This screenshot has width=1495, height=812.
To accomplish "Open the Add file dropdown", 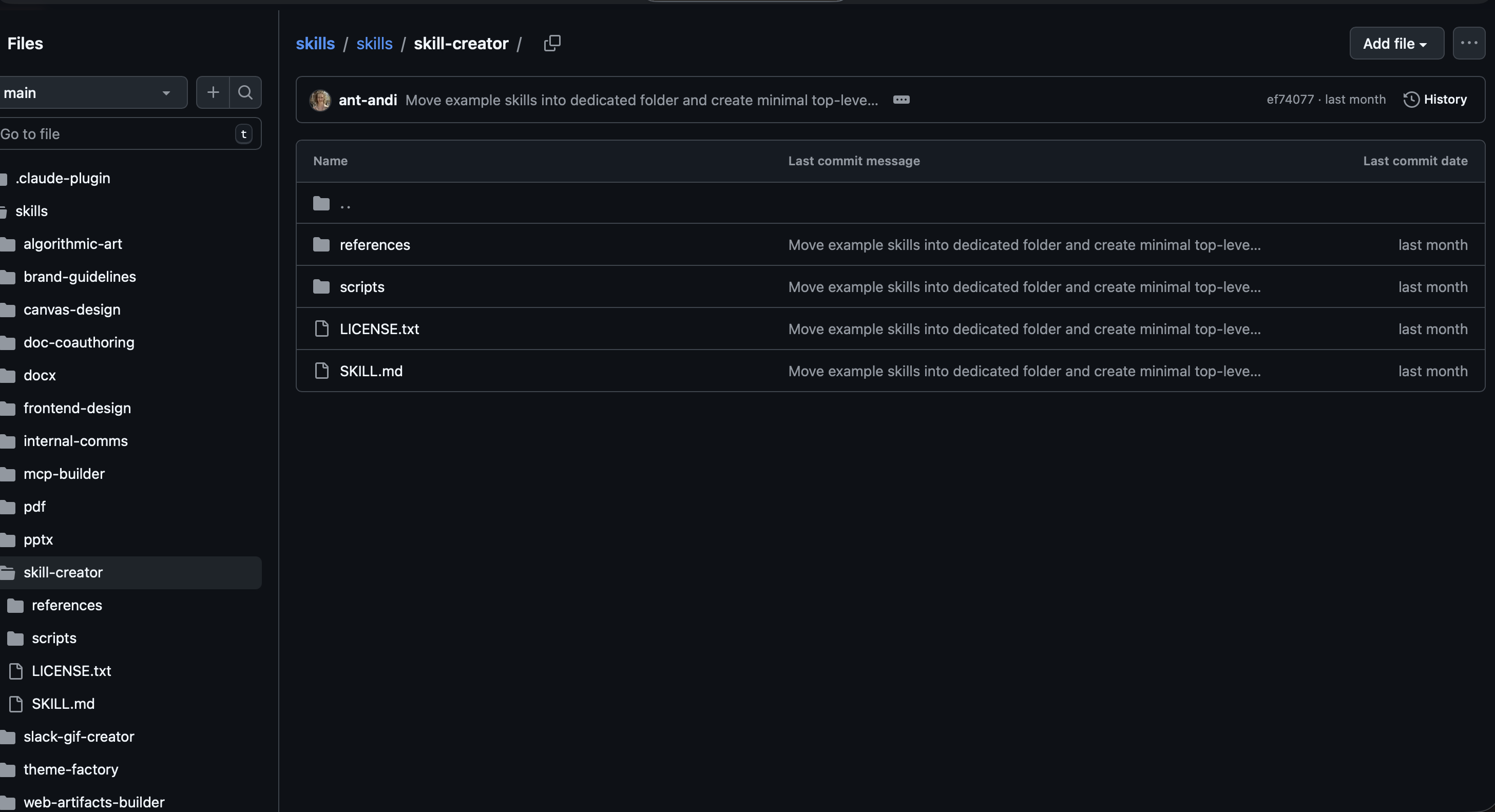I will click(1396, 44).
